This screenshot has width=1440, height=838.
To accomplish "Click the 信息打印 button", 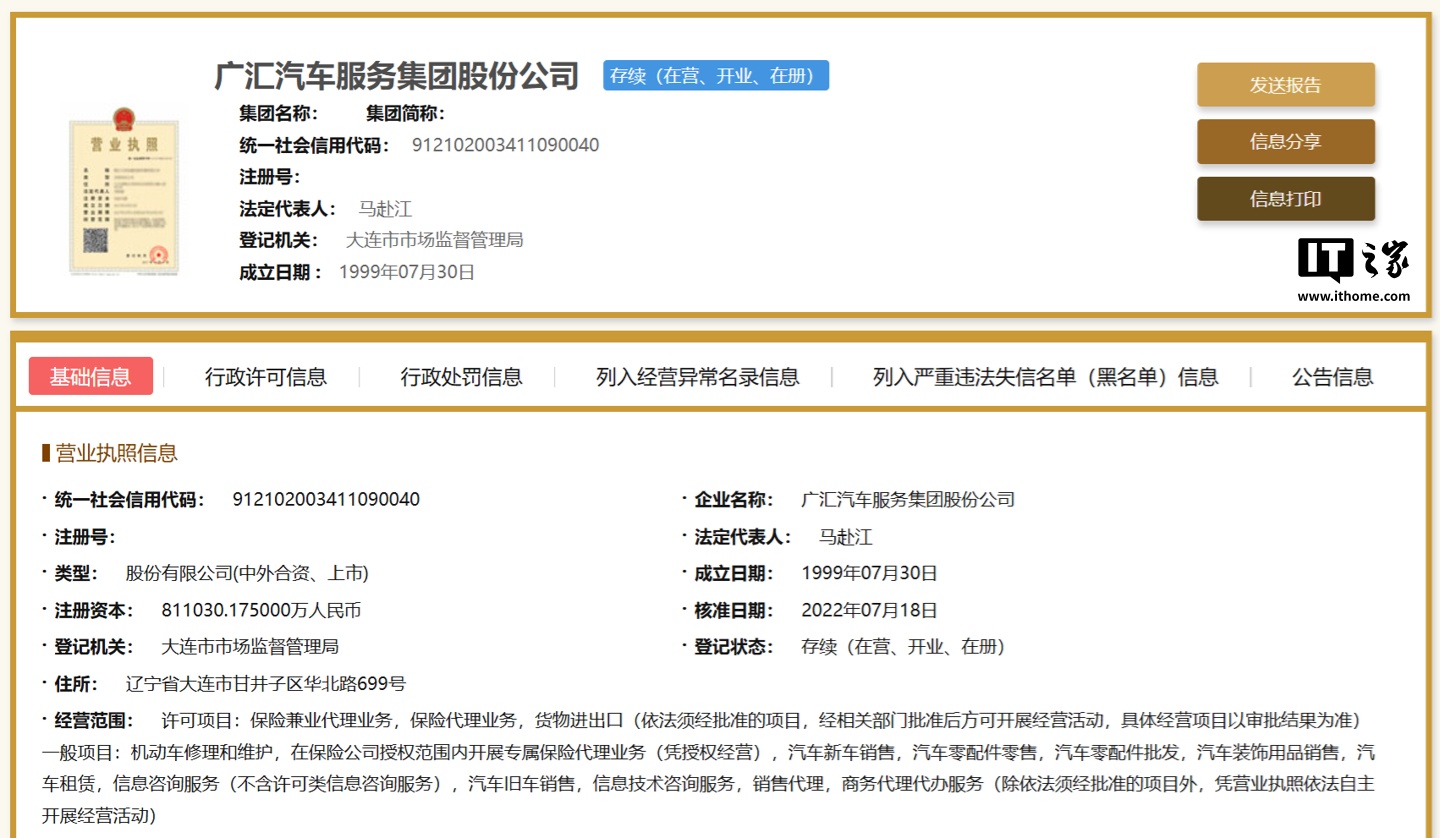I will tap(1286, 199).
